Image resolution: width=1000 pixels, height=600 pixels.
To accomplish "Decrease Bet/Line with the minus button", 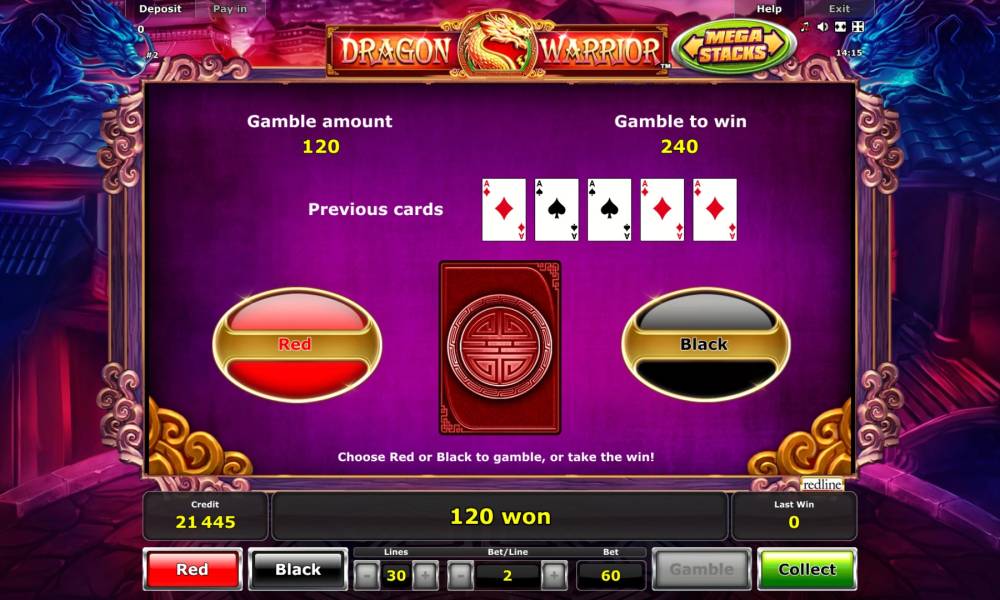I will (460, 575).
